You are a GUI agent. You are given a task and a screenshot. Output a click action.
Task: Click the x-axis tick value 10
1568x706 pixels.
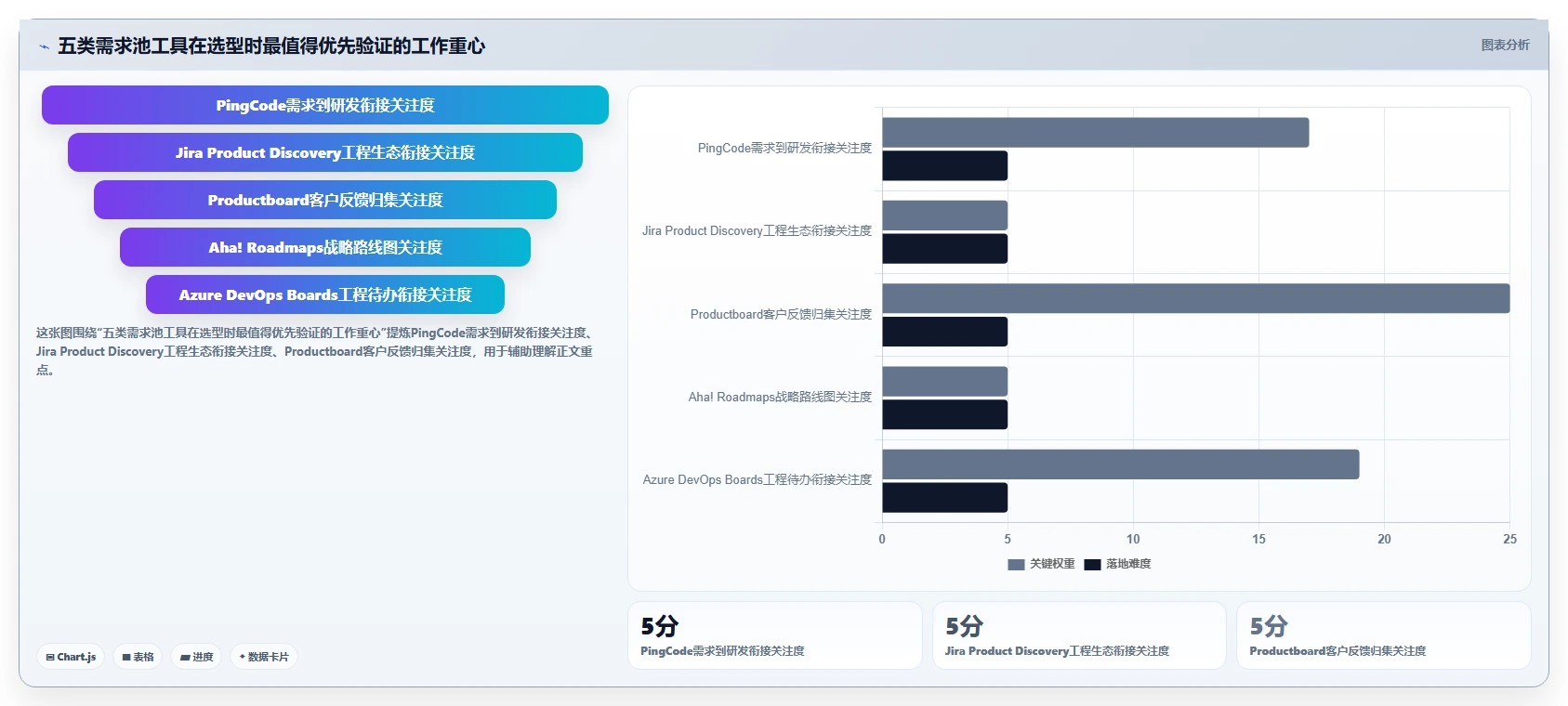point(1133,539)
